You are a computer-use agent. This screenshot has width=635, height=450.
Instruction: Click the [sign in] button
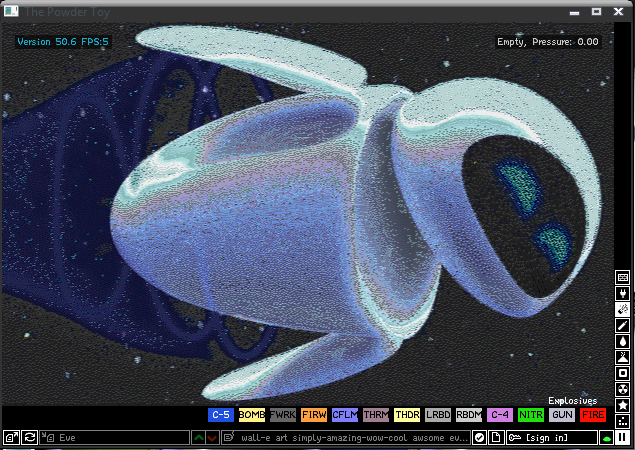(552, 437)
